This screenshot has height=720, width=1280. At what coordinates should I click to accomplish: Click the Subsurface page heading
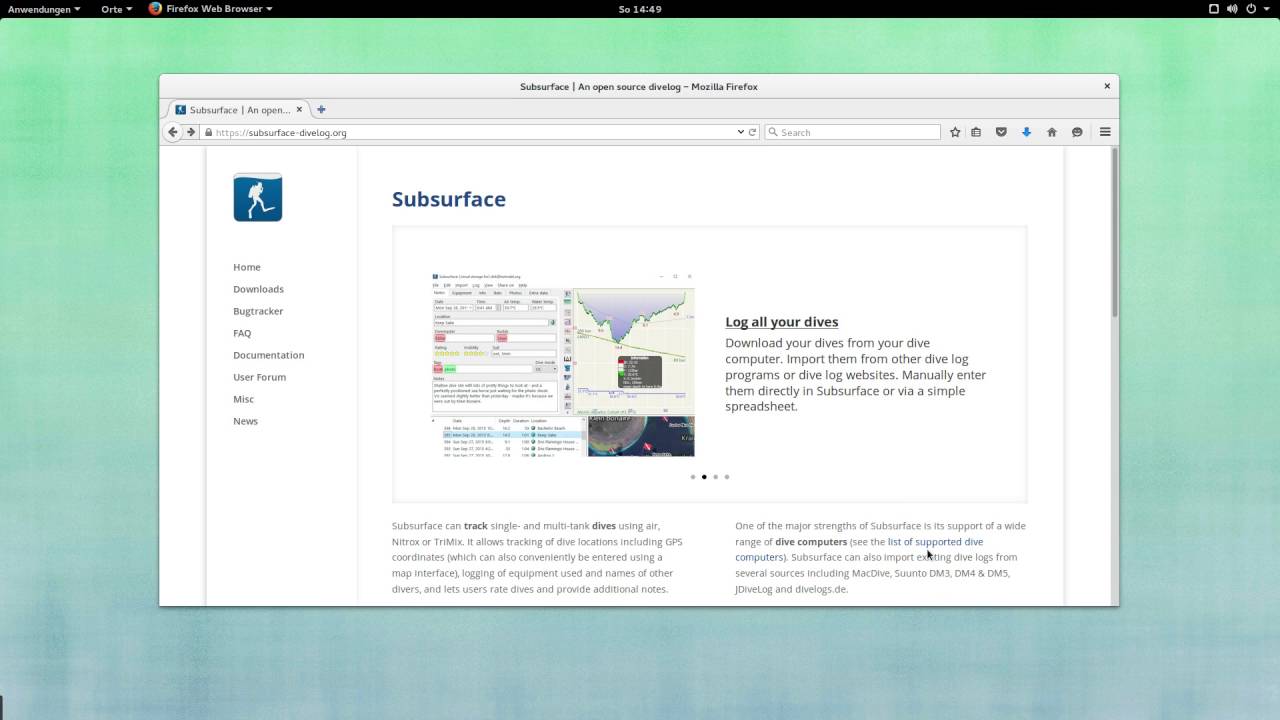click(449, 199)
